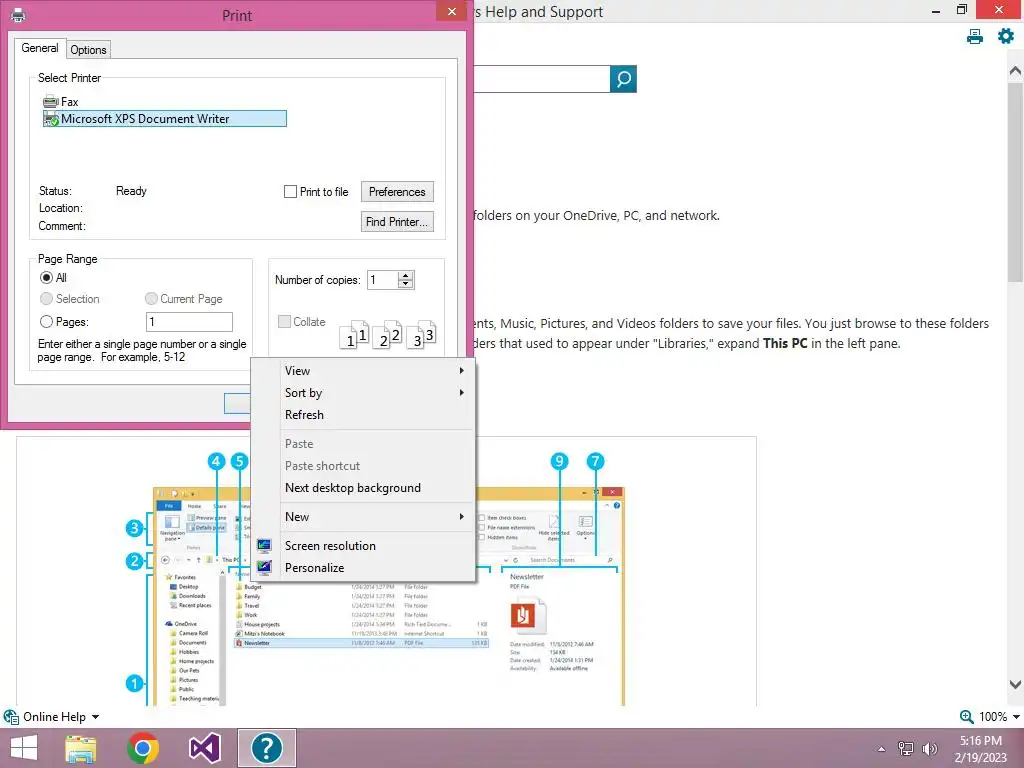Expand the New submenu
1024x768 pixels.
point(375,517)
